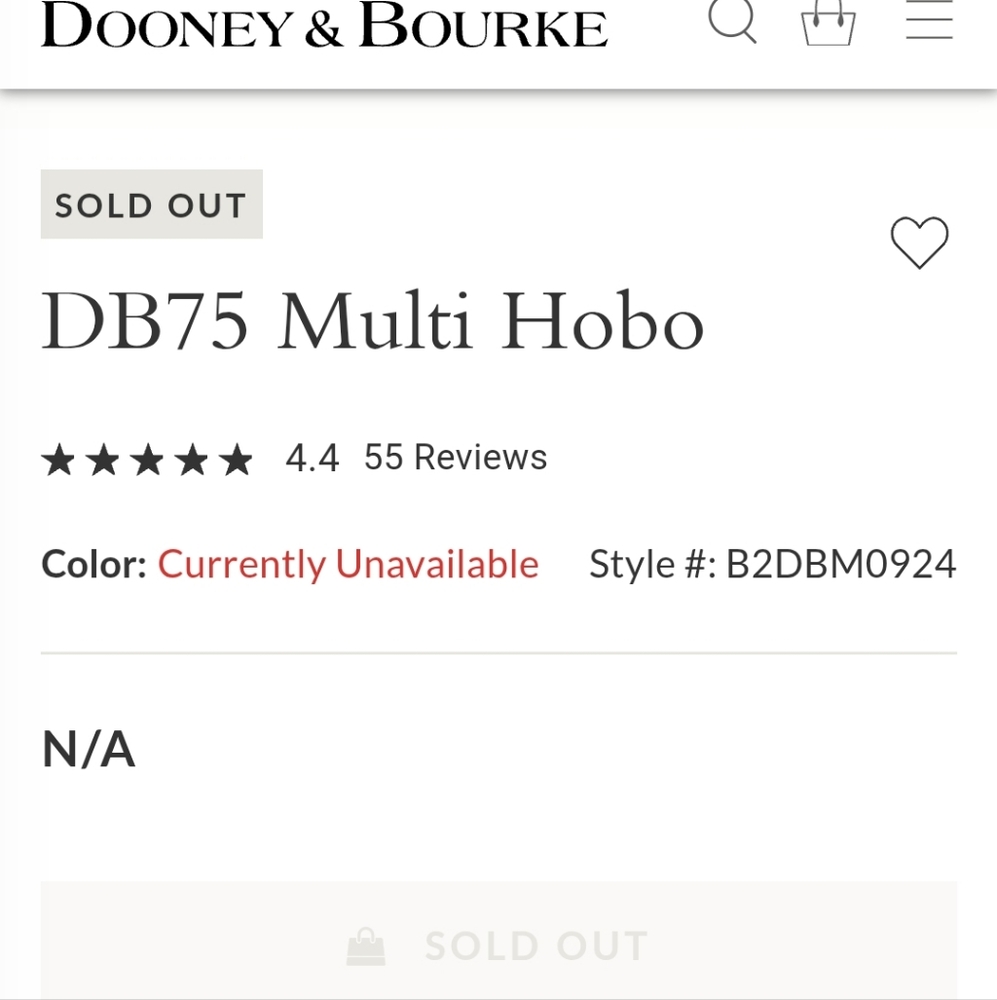The width and height of the screenshot is (997, 1000).
Task: Click the N/A price text
Action: pos(88,748)
